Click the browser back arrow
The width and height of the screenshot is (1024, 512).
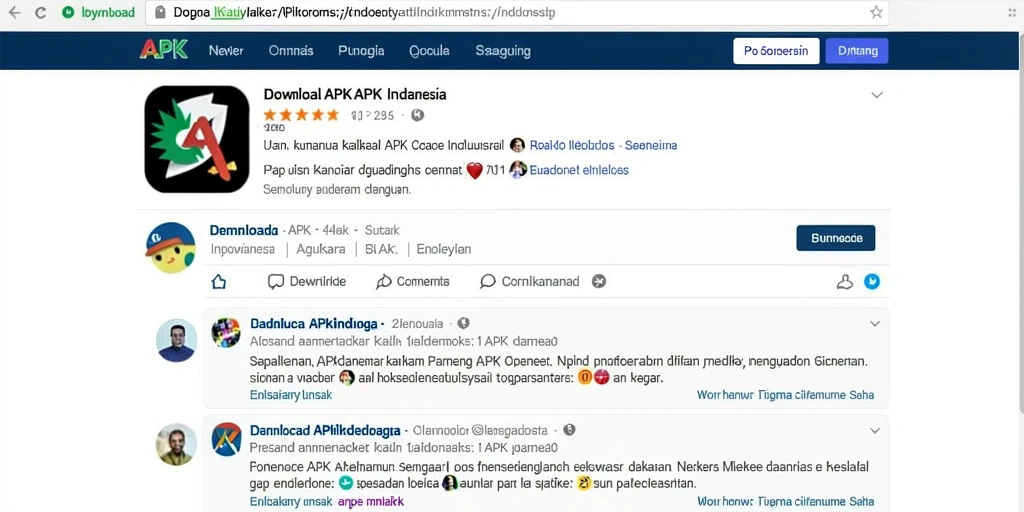point(14,12)
